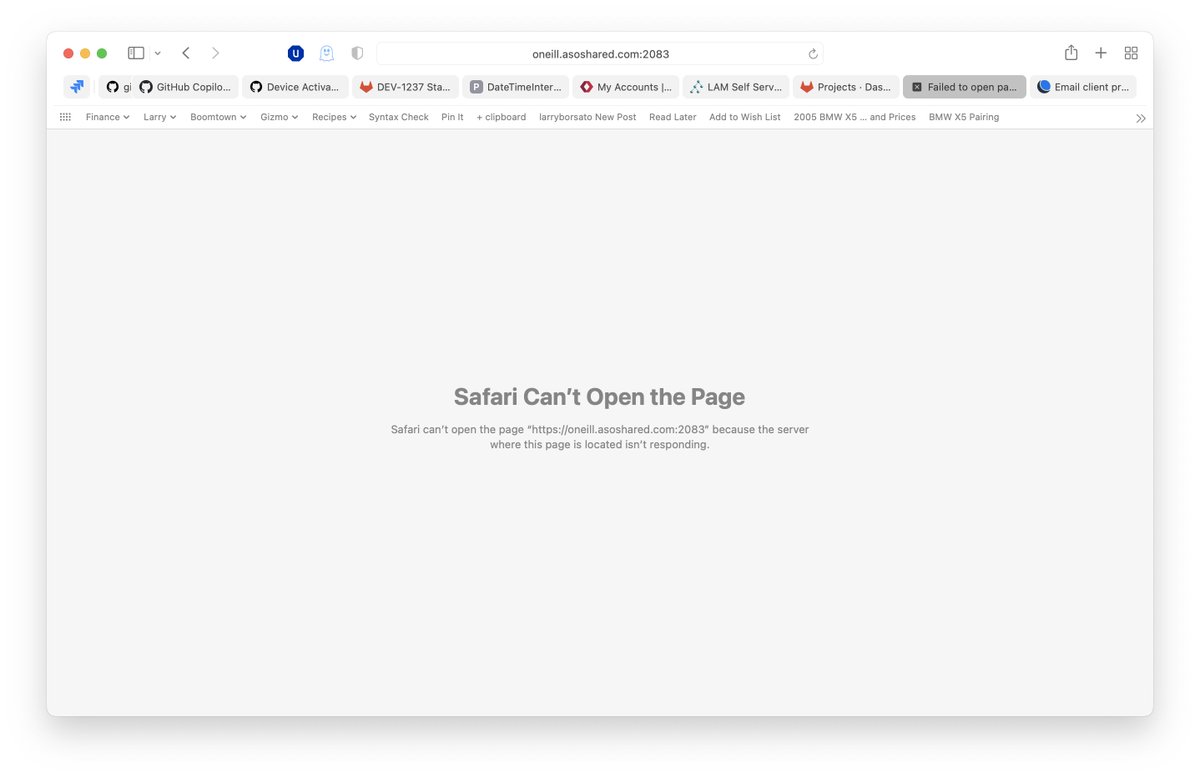
Task: Close the Safari window with red button
Action: pos(68,53)
